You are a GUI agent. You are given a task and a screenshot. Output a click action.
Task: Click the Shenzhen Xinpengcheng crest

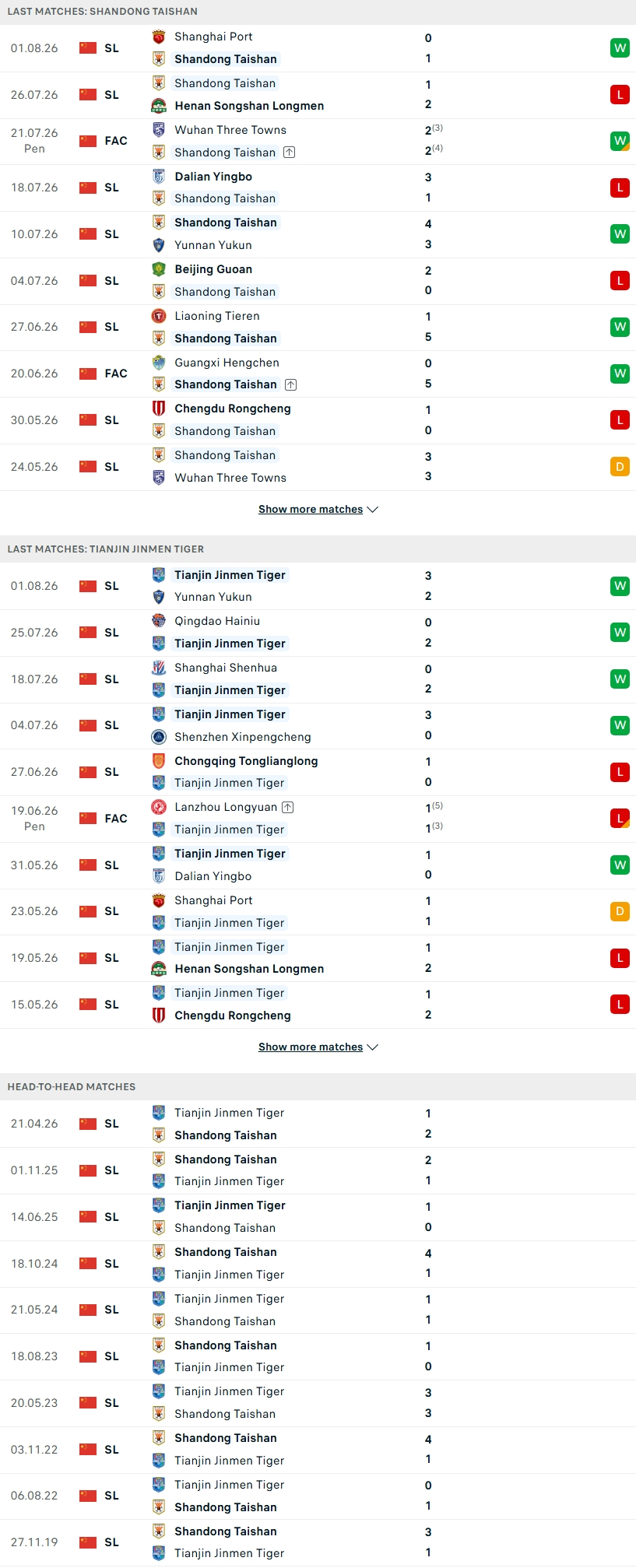pos(159,737)
